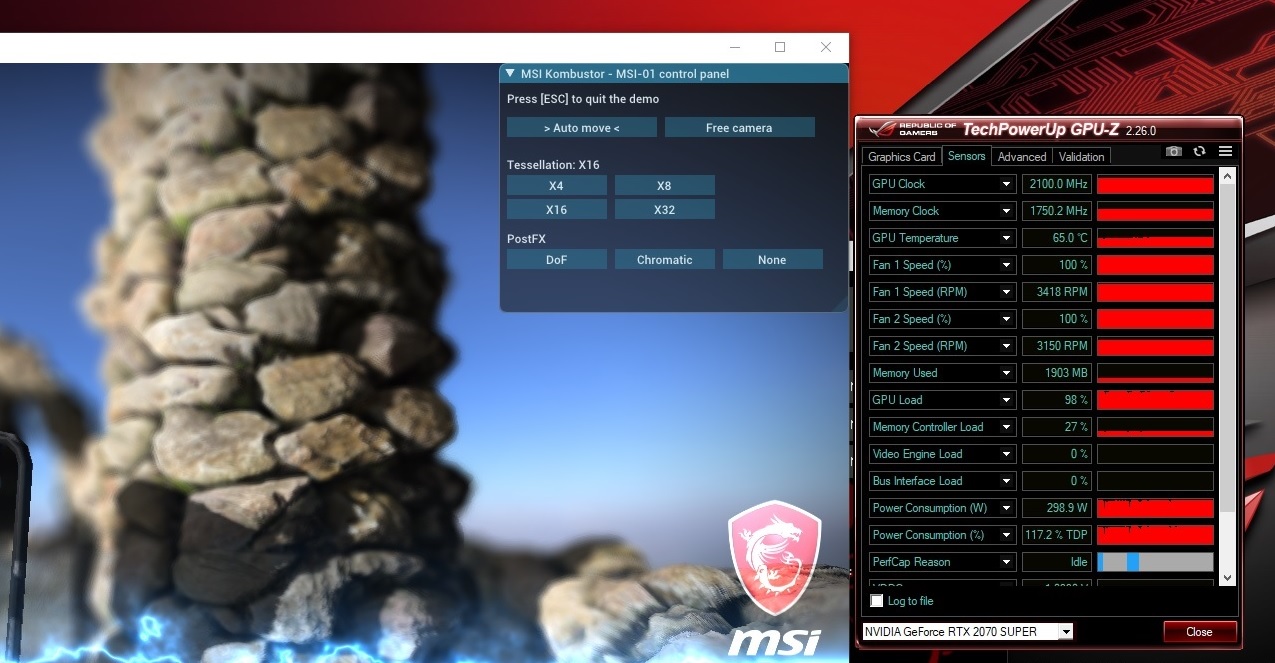Click the 2100.0 MHz GPU clock value
The height and width of the screenshot is (663, 1275).
[1056, 184]
